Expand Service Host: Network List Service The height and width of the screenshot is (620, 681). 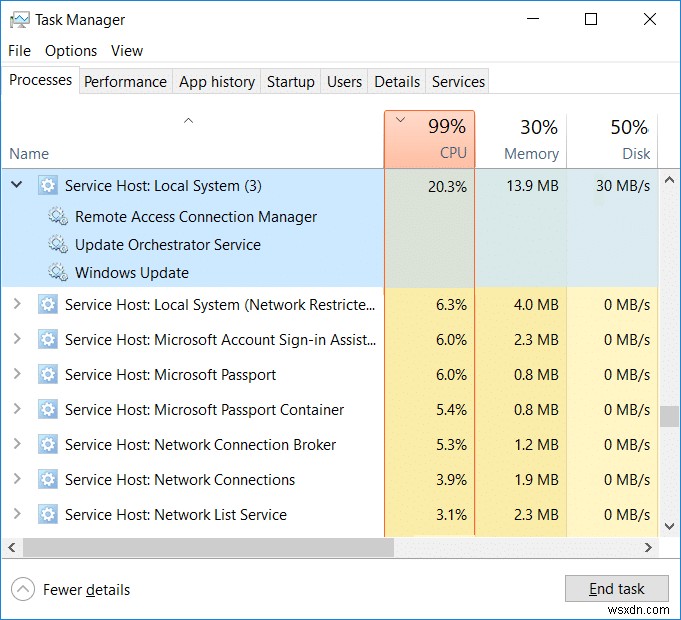[17, 514]
